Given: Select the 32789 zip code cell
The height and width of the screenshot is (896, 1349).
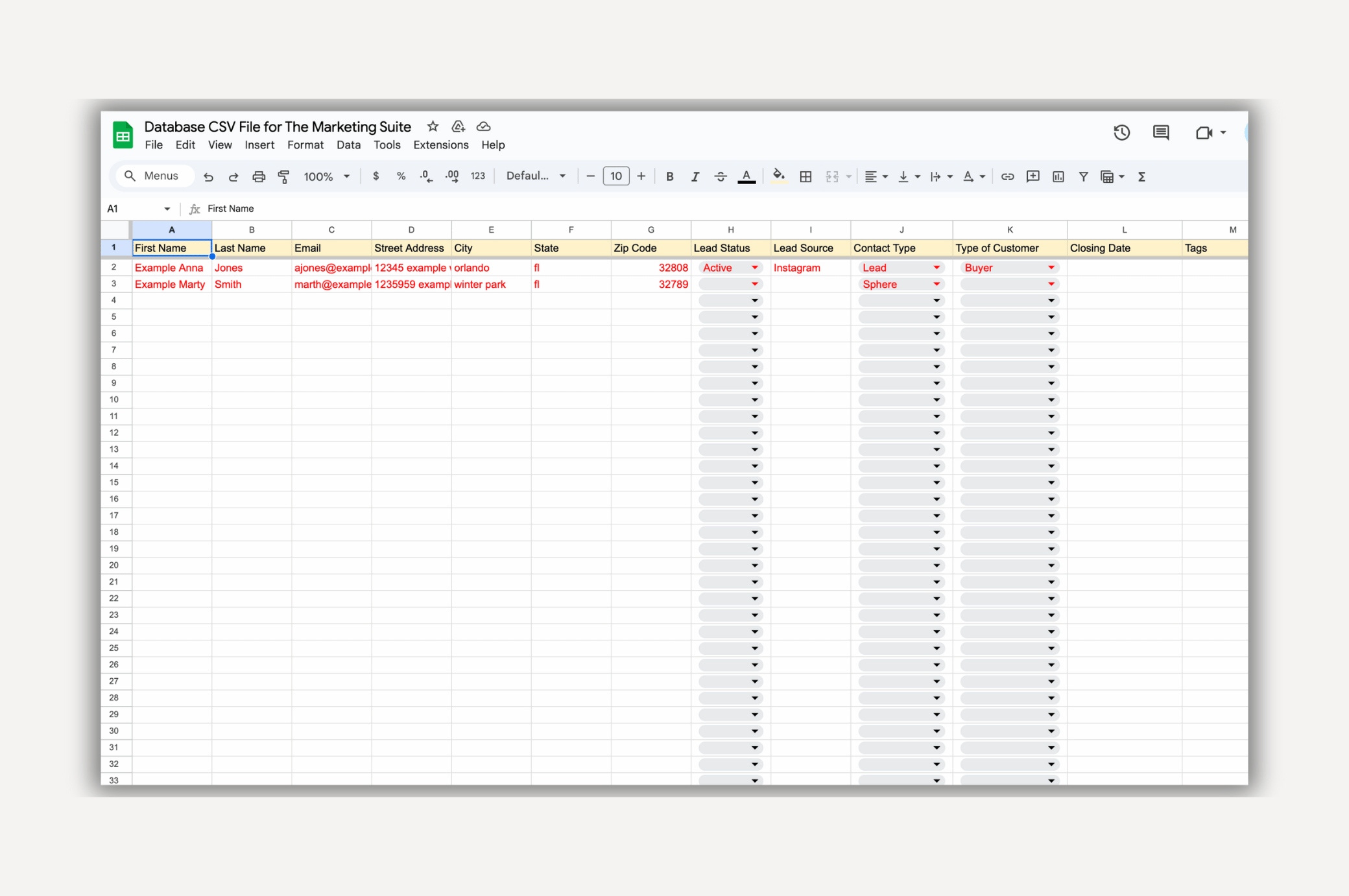Looking at the screenshot, I should coord(651,284).
